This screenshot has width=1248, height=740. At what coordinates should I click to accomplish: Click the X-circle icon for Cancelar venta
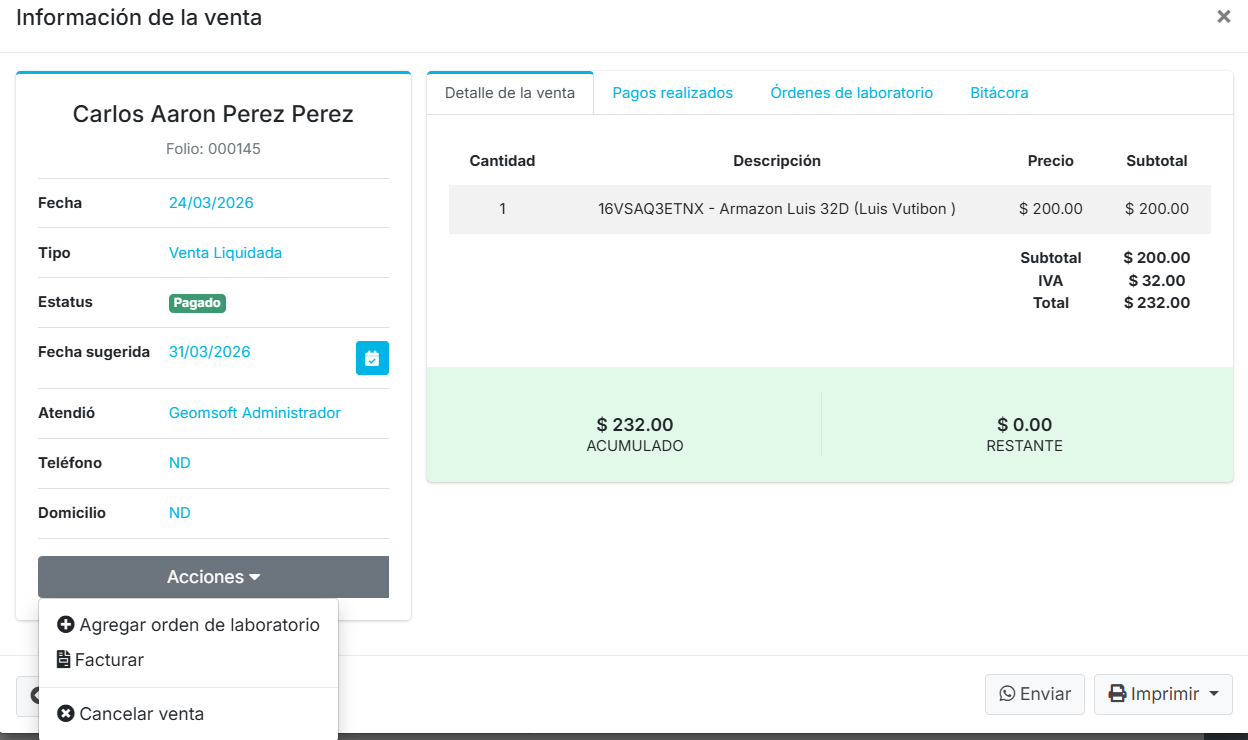point(66,714)
